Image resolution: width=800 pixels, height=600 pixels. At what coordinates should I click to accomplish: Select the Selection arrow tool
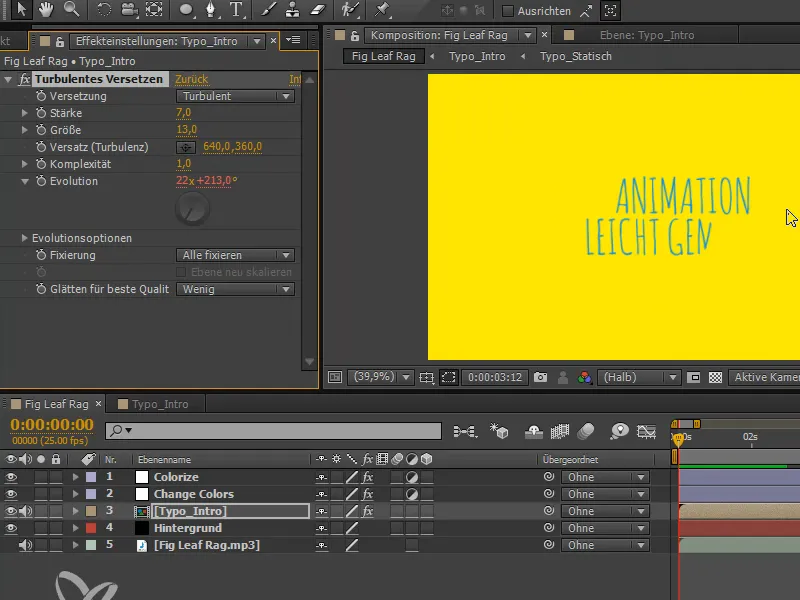click(21, 9)
